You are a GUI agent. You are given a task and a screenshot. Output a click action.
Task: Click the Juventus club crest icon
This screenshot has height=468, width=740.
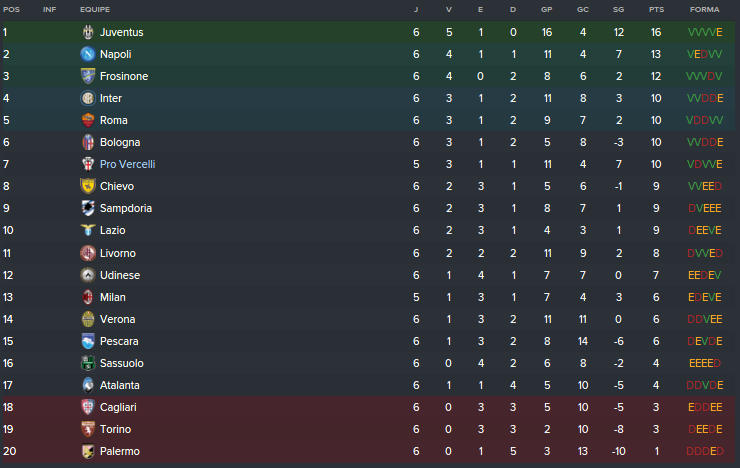[x=87, y=32]
